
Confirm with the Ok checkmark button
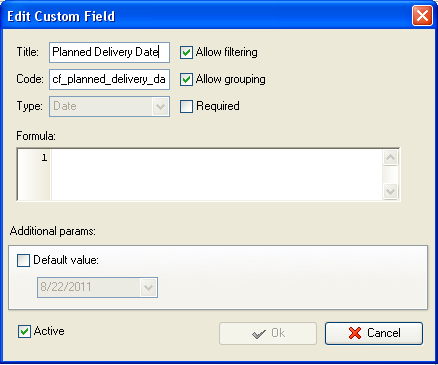coord(268,333)
